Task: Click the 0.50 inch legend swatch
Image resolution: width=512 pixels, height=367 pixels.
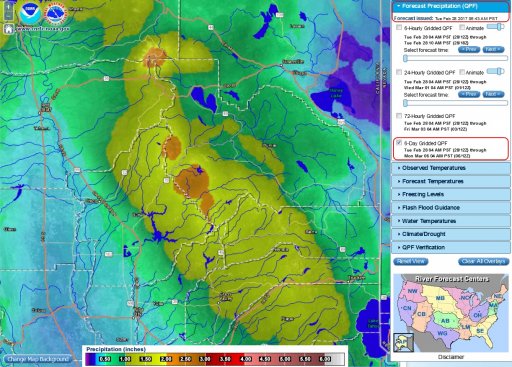Action: 105,359
